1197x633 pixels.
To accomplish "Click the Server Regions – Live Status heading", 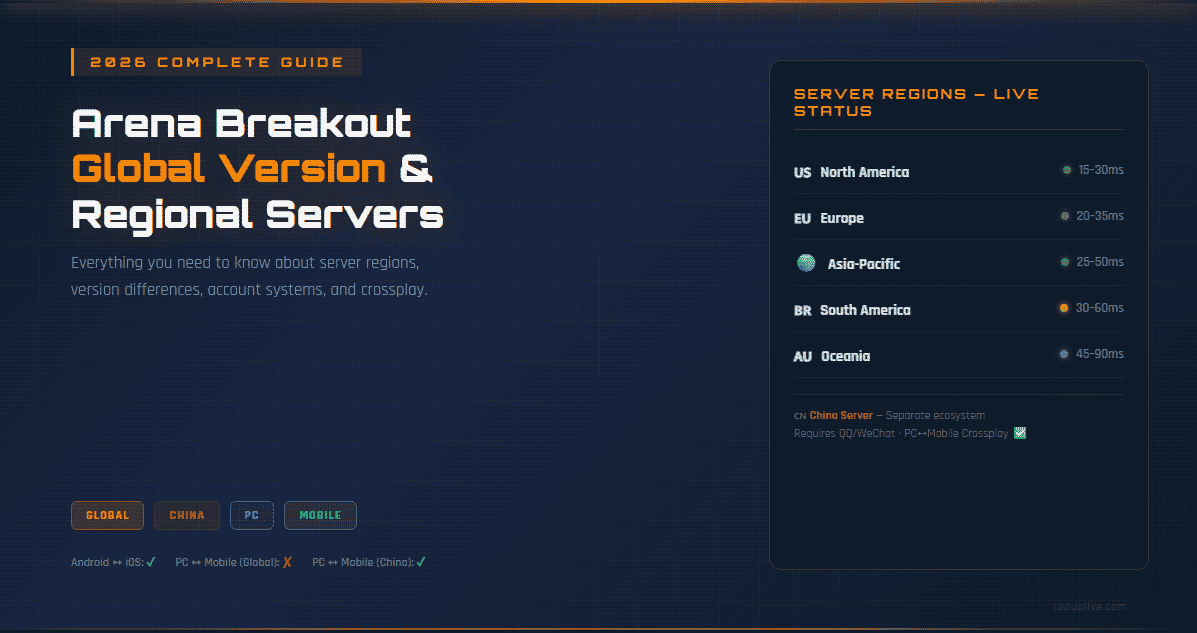I will [x=916, y=102].
